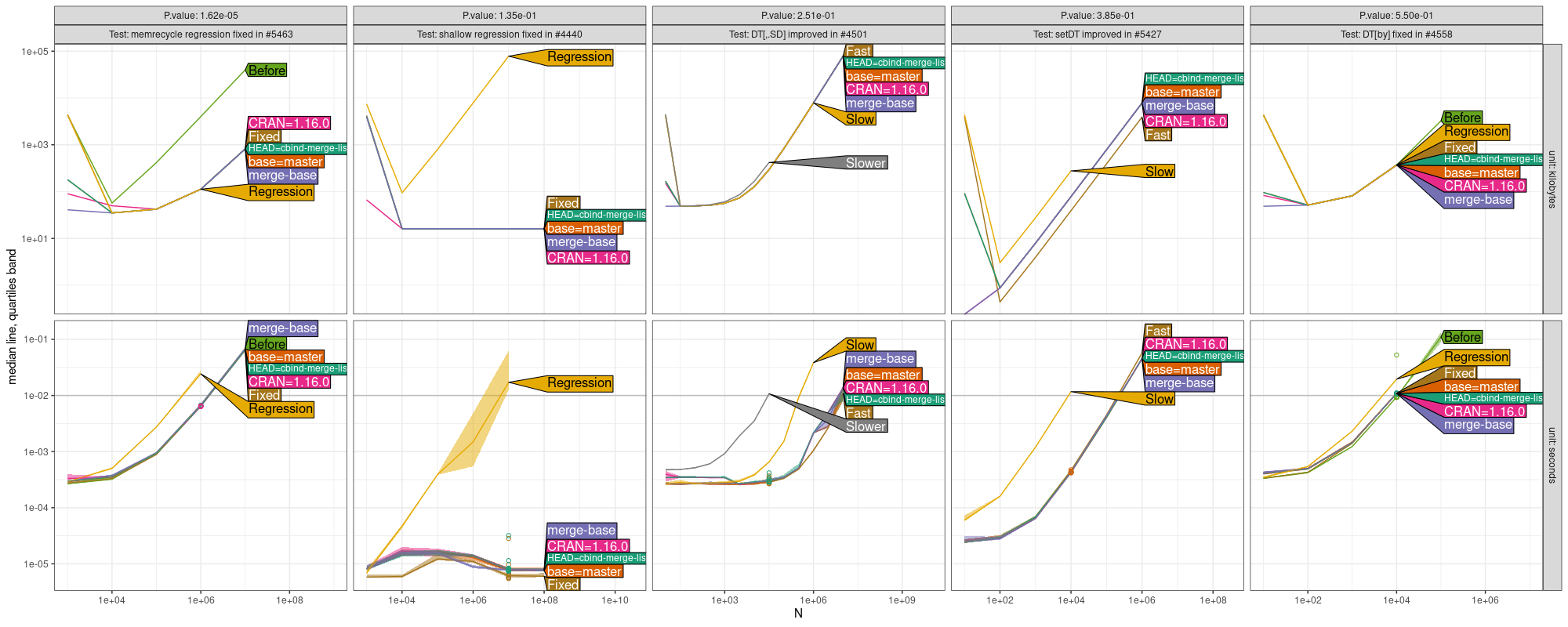Select the y-axis title "median line, quartiles band"
The width and height of the screenshot is (1568, 627).
(12, 317)
